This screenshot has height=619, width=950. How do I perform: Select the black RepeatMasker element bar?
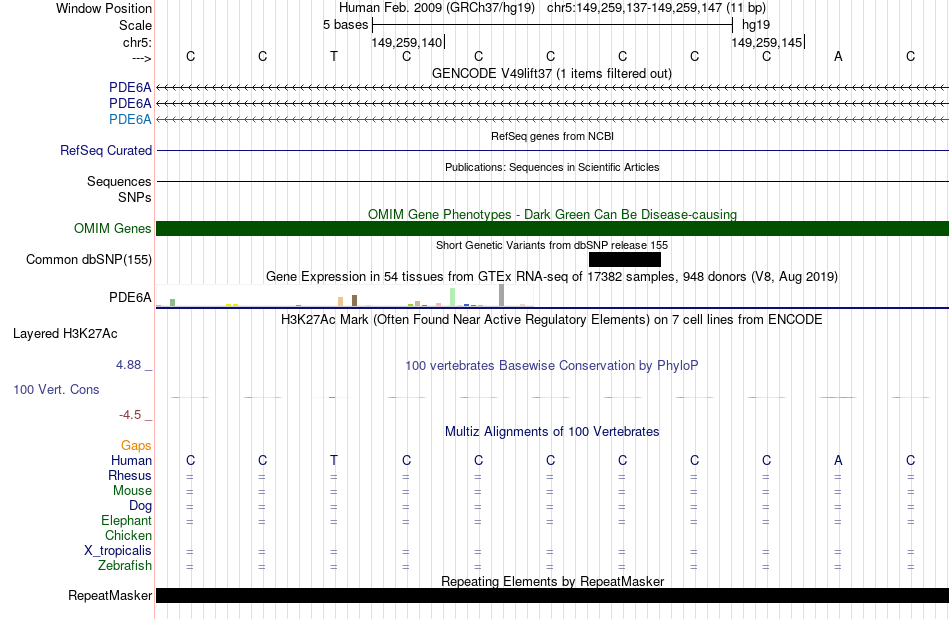click(552, 595)
